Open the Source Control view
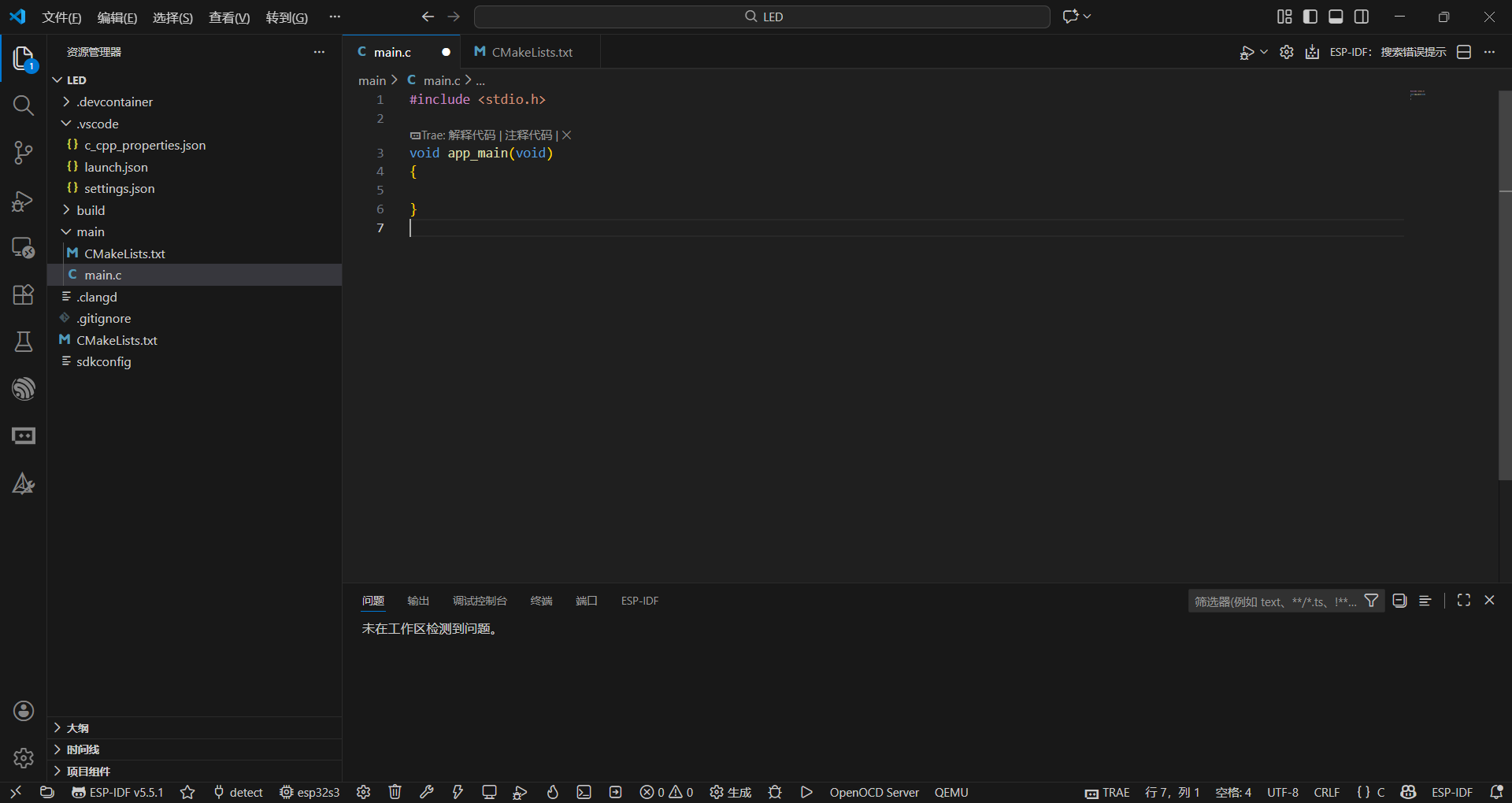Image resolution: width=1512 pixels, height=803 pixels. [24, 153]
